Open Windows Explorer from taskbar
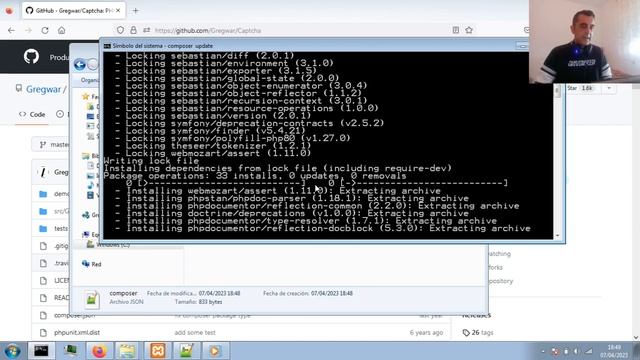640x360 pixels. click(127, 351)
